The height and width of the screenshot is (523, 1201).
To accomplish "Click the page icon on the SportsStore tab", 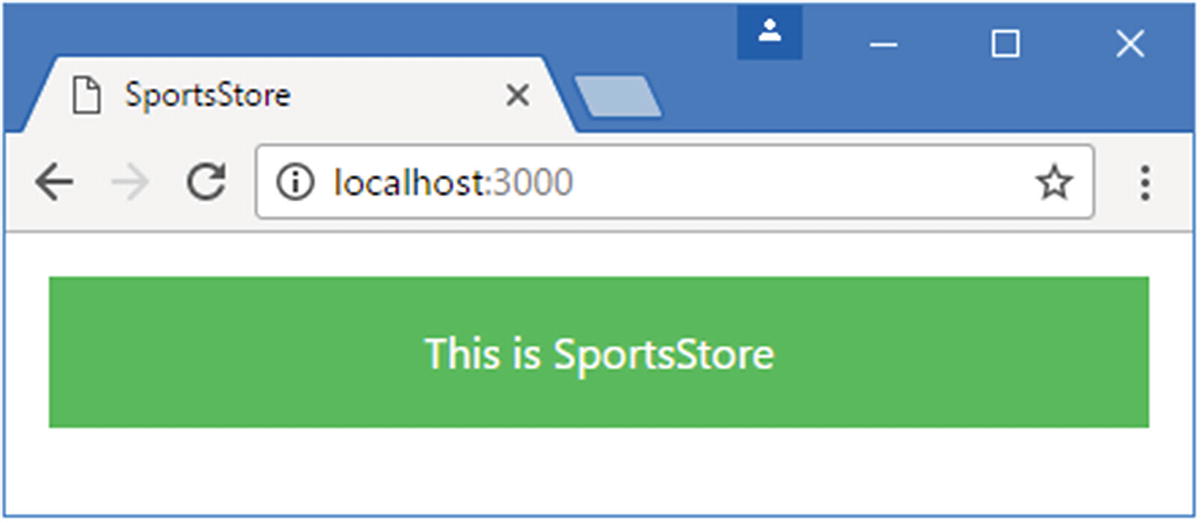I will pyautogui.click(x=87, y=96).
